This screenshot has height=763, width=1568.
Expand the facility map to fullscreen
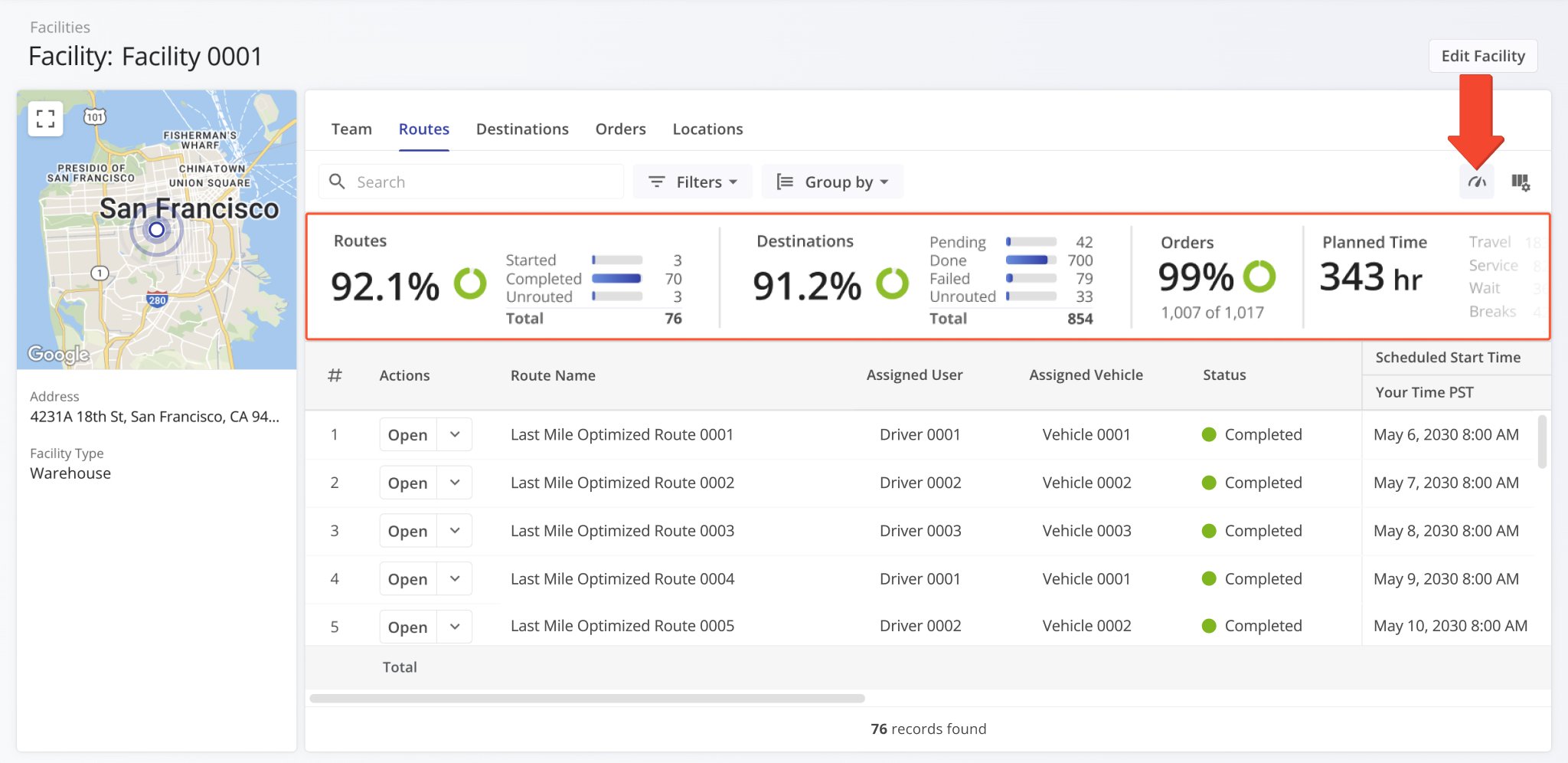click(45, 119)
